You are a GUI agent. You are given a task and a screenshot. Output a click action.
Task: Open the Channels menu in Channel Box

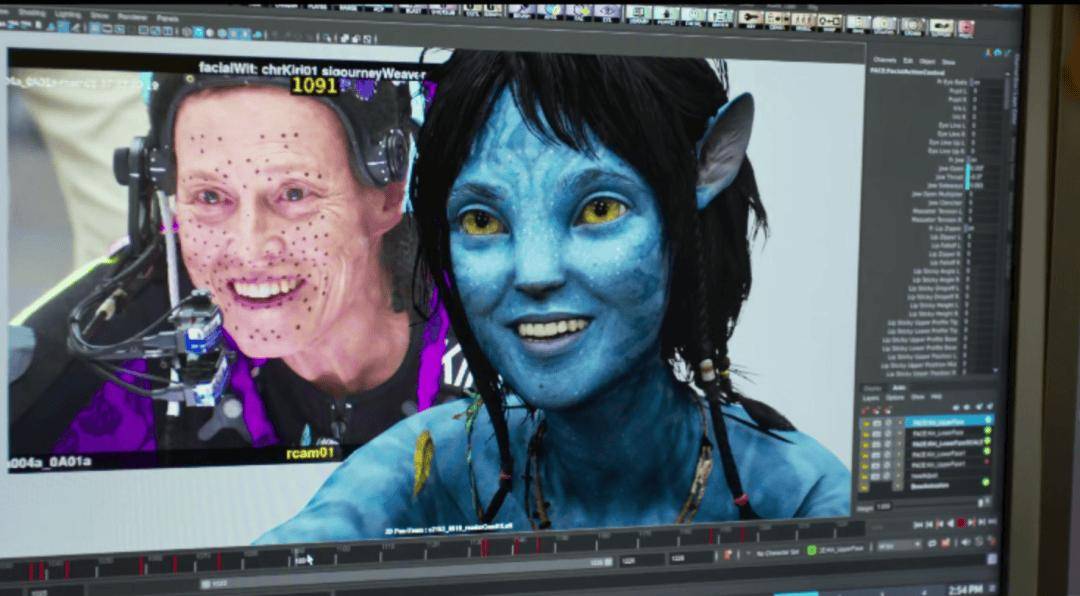[884, 60]
